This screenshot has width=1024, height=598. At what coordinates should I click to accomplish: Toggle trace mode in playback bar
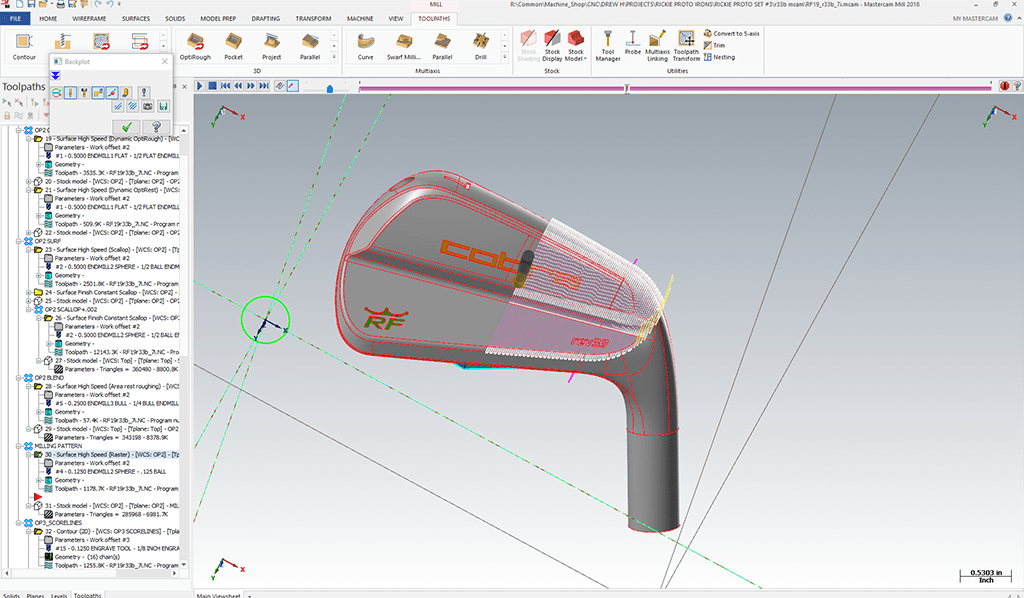(280, 86)
